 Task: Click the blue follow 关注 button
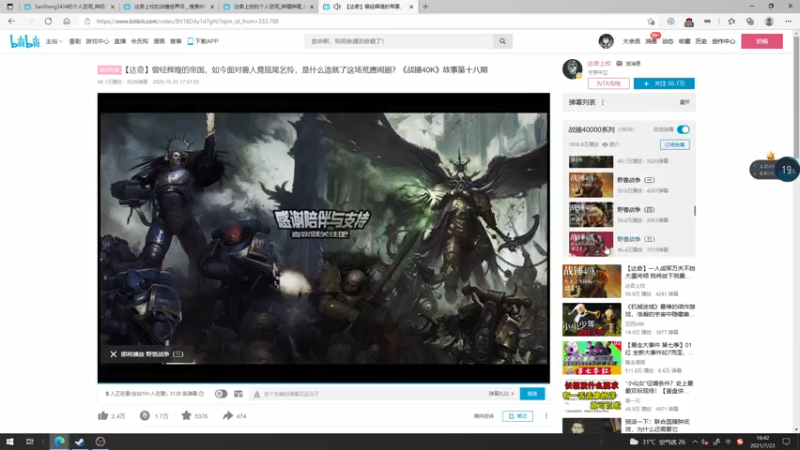point(664,84)
